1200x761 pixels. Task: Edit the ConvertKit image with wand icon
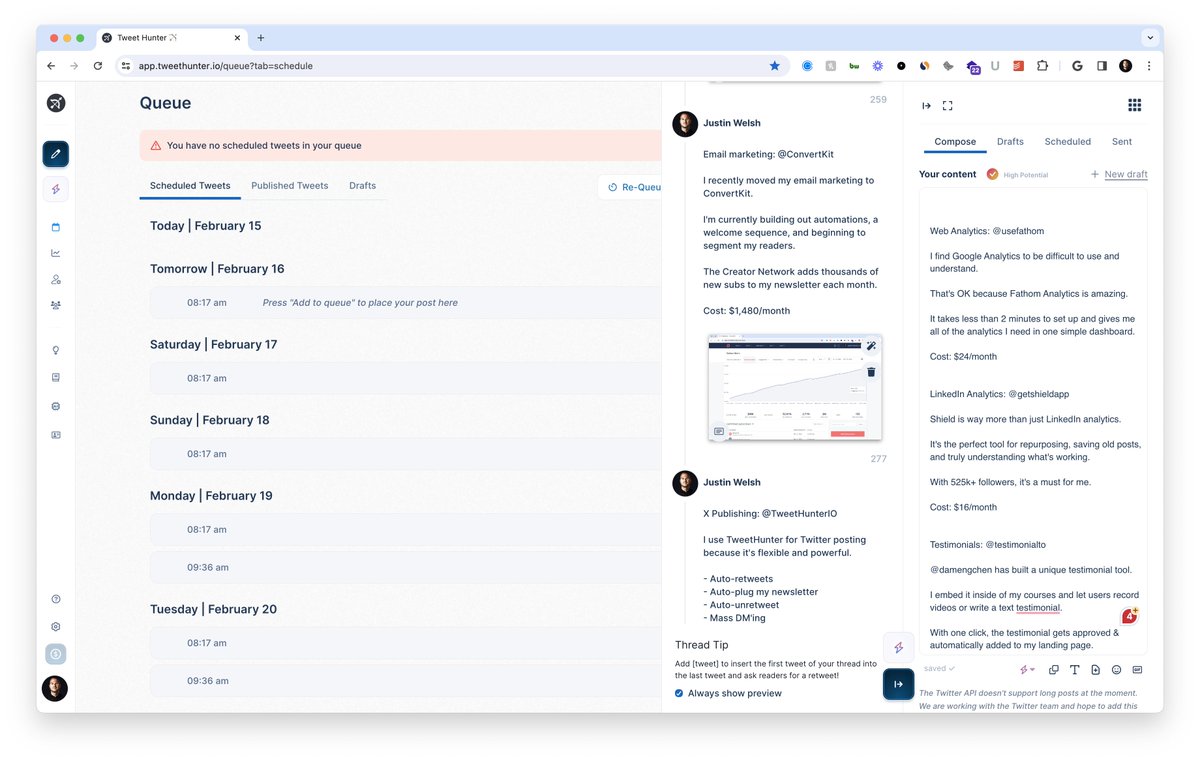coord(871,346)
